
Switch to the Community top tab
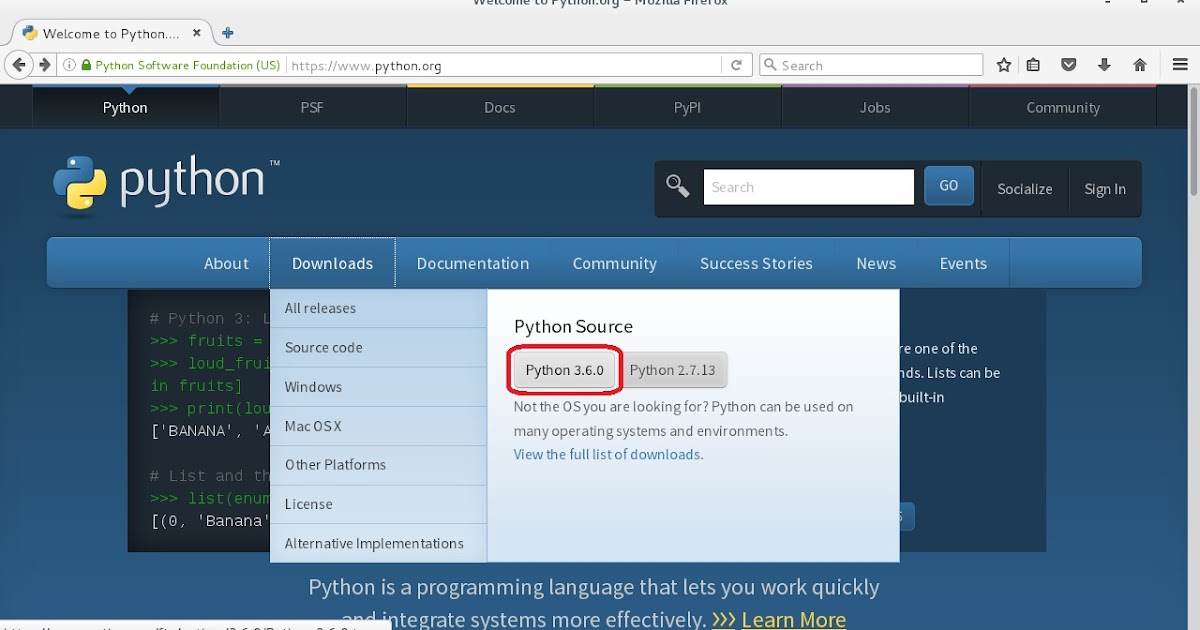1062,107
